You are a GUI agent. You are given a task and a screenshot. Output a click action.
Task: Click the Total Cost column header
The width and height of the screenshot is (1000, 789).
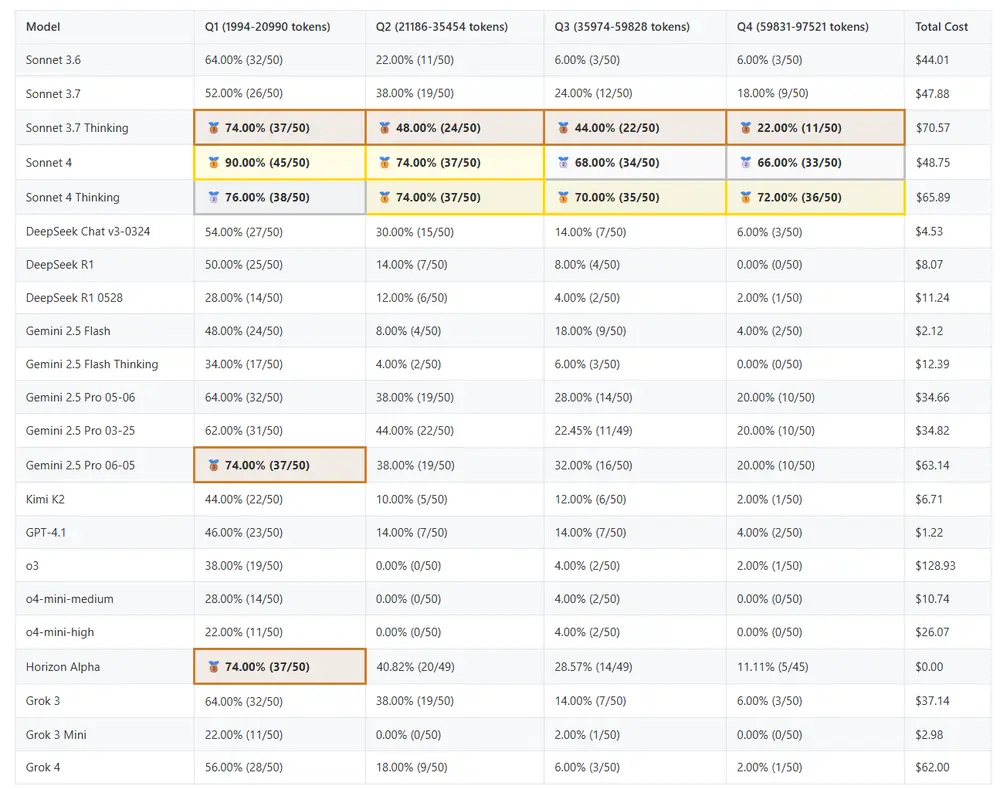point(941,27)
